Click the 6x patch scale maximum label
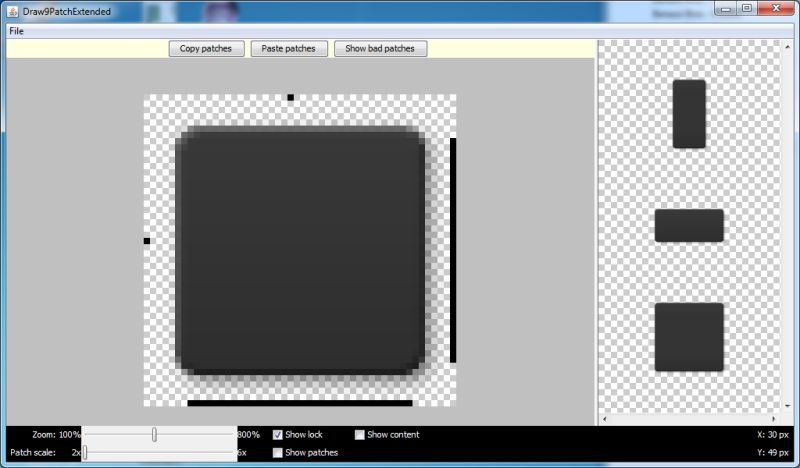This screenshot has height=468, width=800. coord(242,453)
